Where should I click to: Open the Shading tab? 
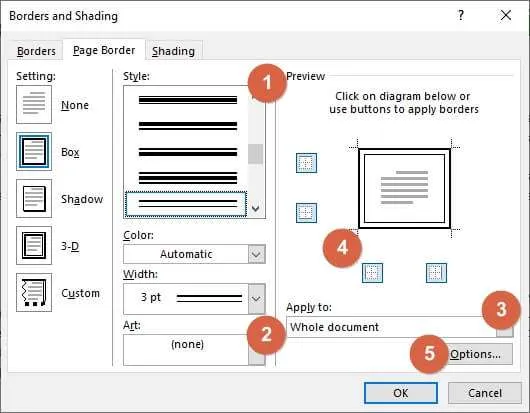(x=173, y=51)
